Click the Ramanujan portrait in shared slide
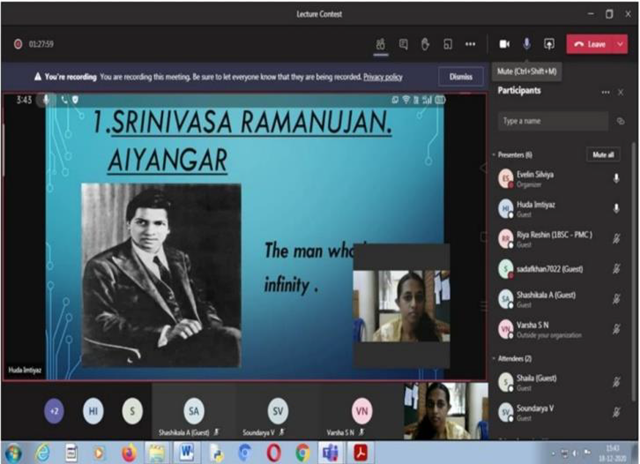The image size is (640, 464). coord(161,275)
